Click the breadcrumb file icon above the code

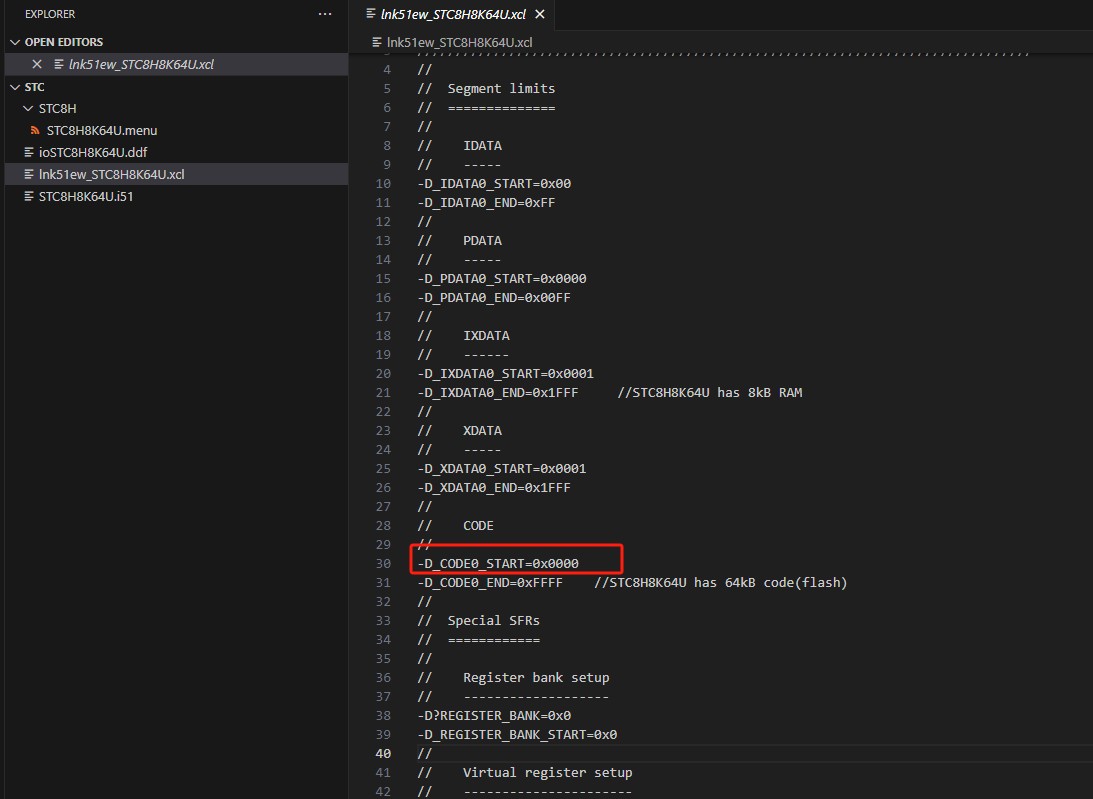pyautogui.click(x=377, y=43)
